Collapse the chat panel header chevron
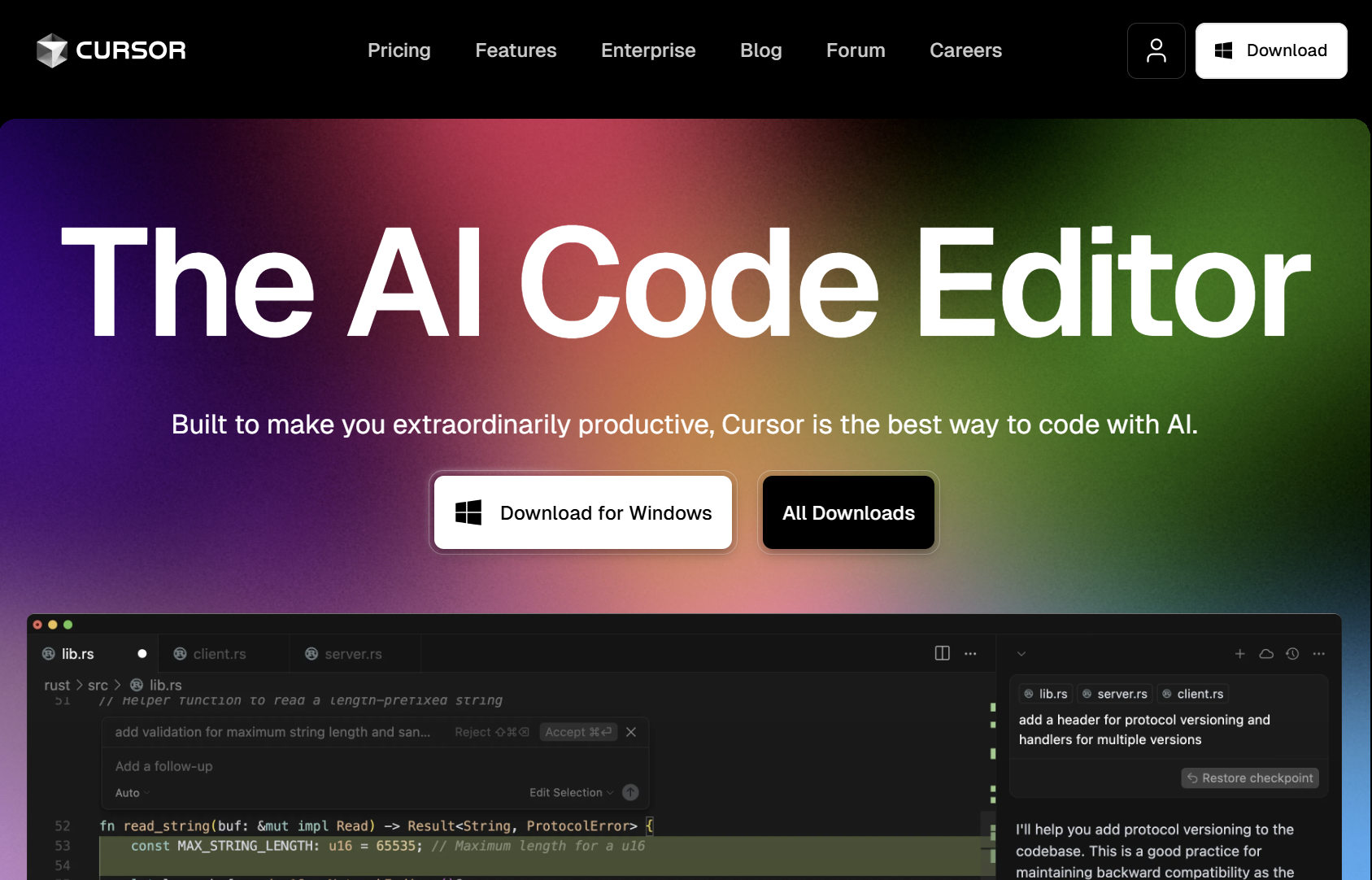 [x=1021, y=653]
